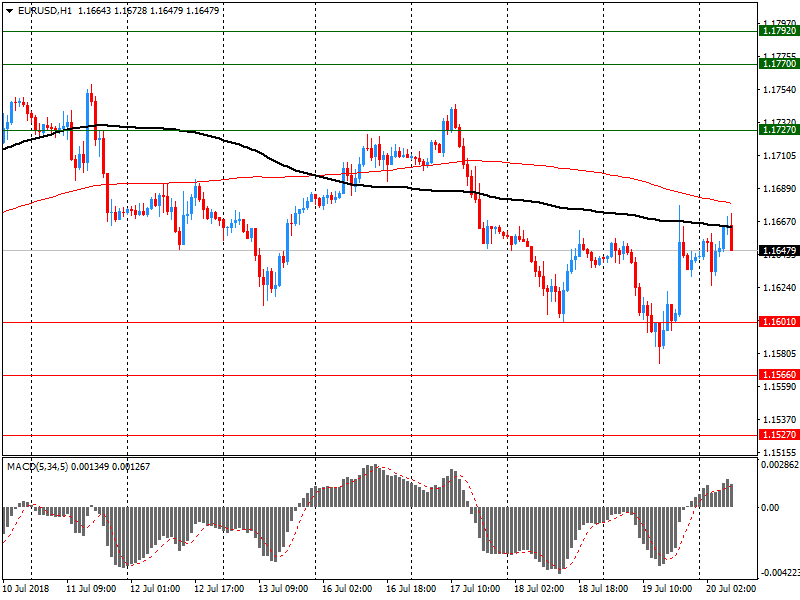Screen dimensions: 800x600
Task: Click the MACD 0.00 zero-line label
Action: 770,508
